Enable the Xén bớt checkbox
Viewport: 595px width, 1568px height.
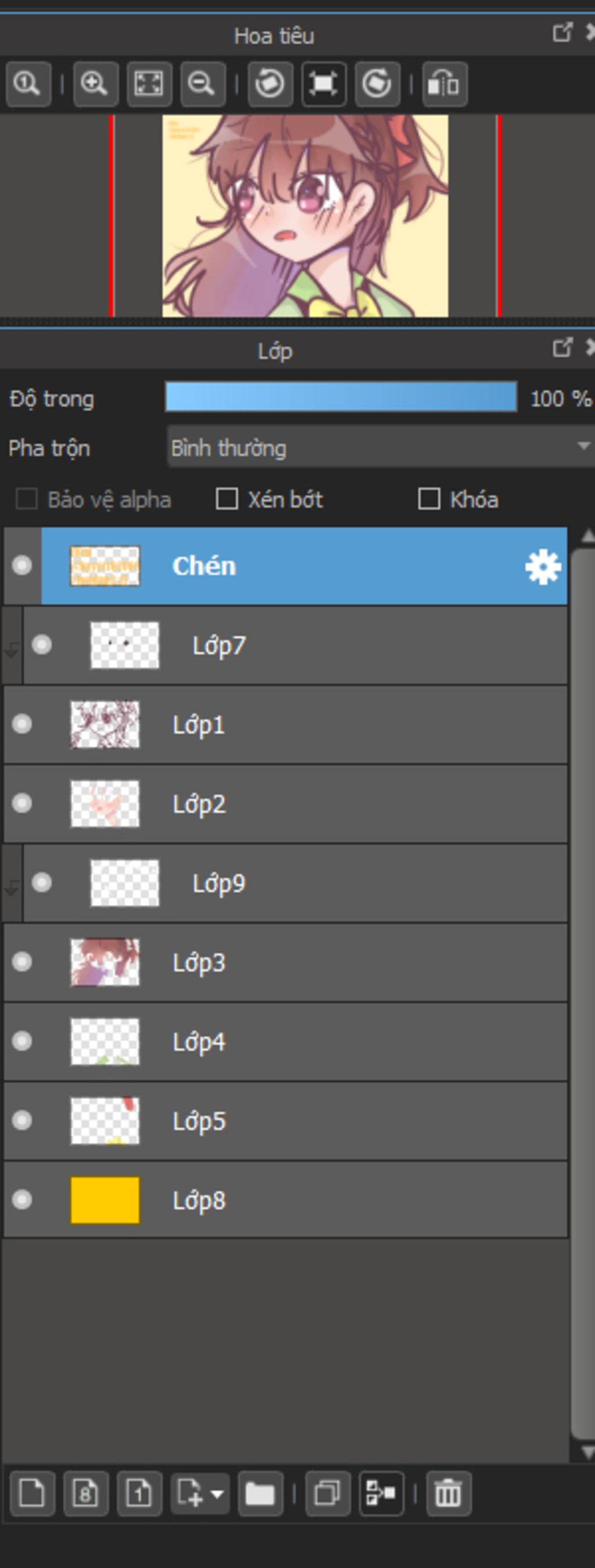[x=227, y=499]
